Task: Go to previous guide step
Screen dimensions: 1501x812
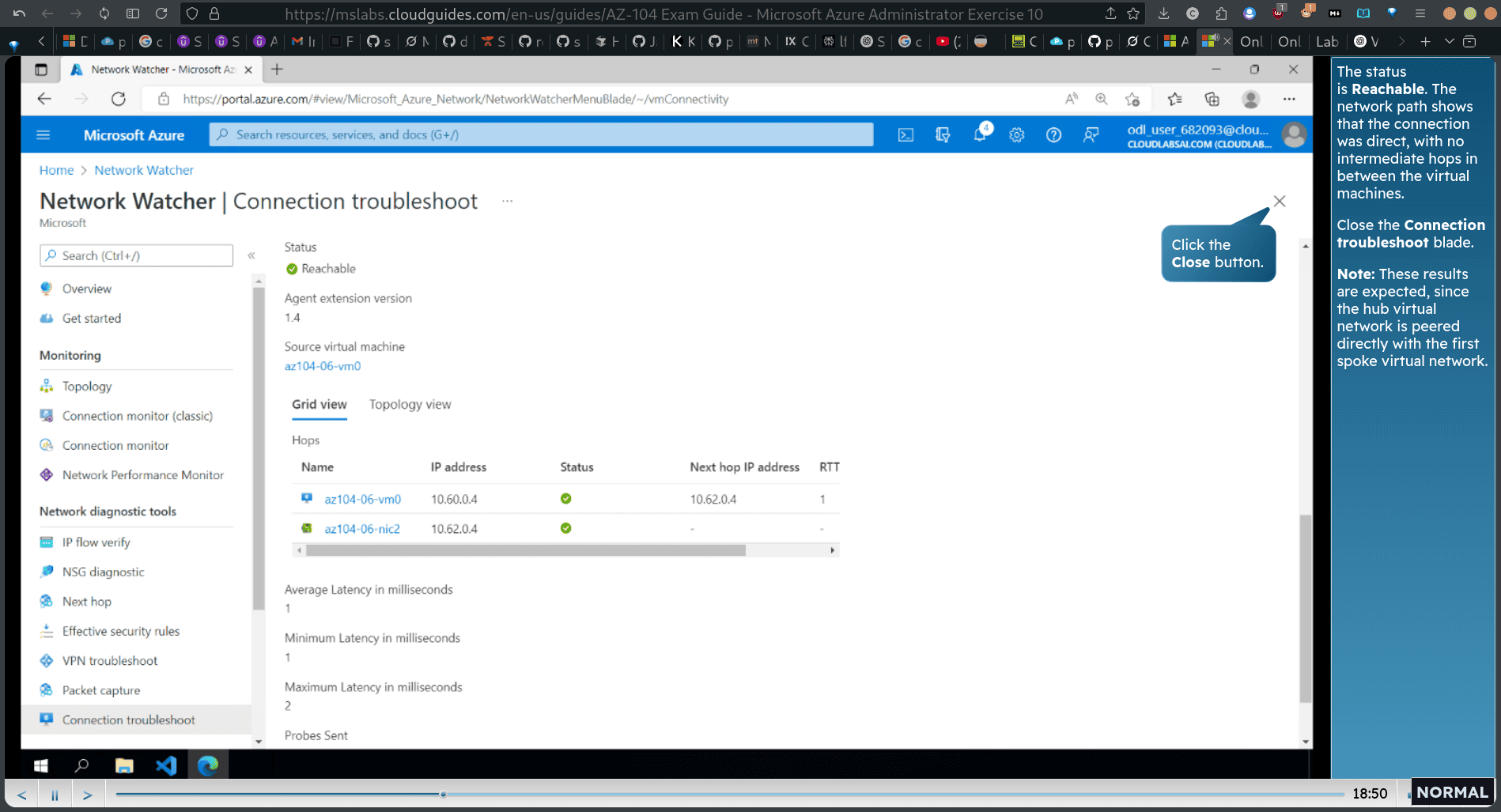Action: click(21, 795)
